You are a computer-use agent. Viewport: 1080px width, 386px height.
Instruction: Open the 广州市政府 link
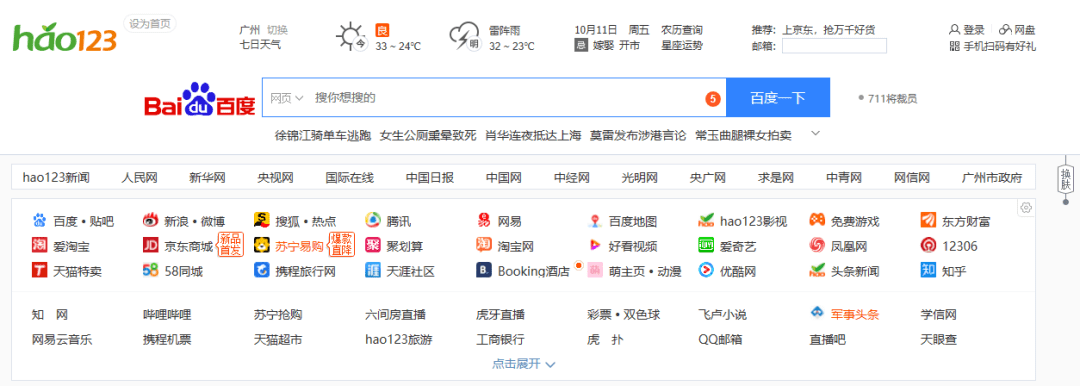point(992,178)
